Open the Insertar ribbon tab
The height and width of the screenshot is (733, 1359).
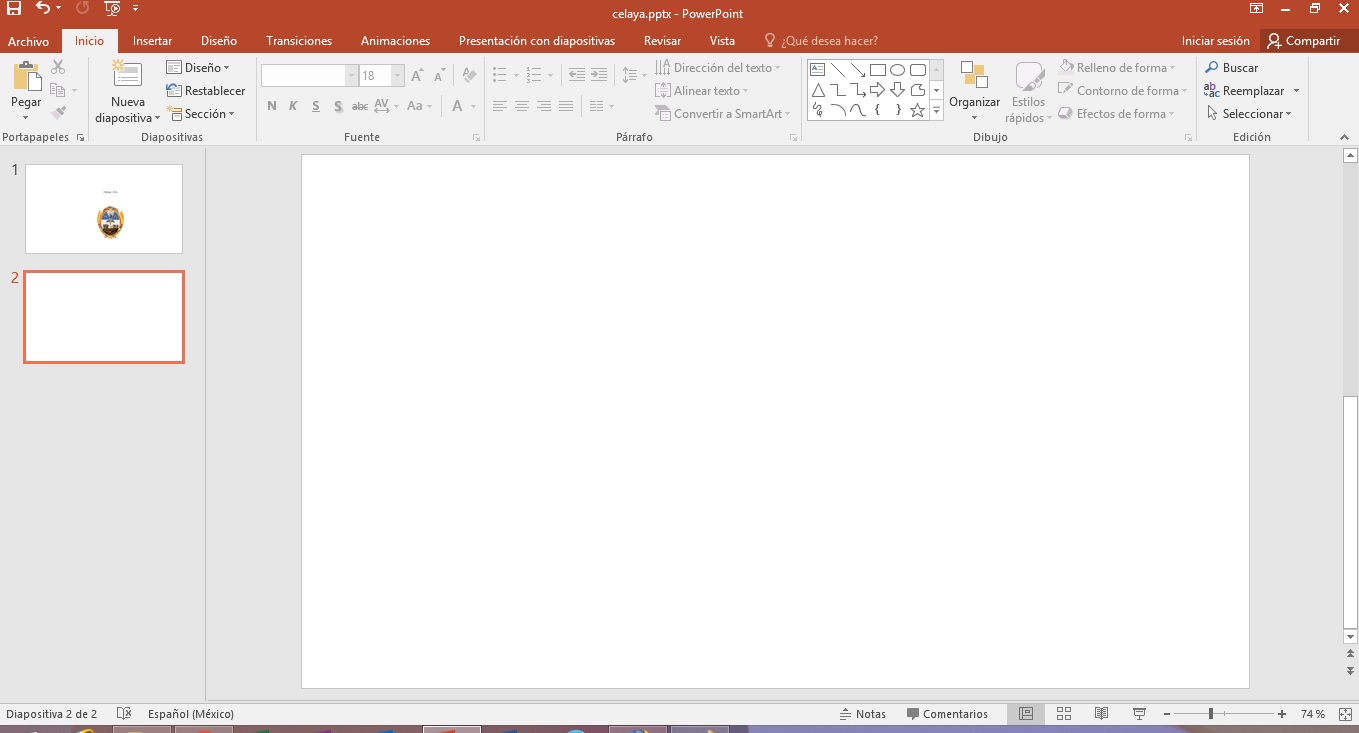[x=152, y=41]
